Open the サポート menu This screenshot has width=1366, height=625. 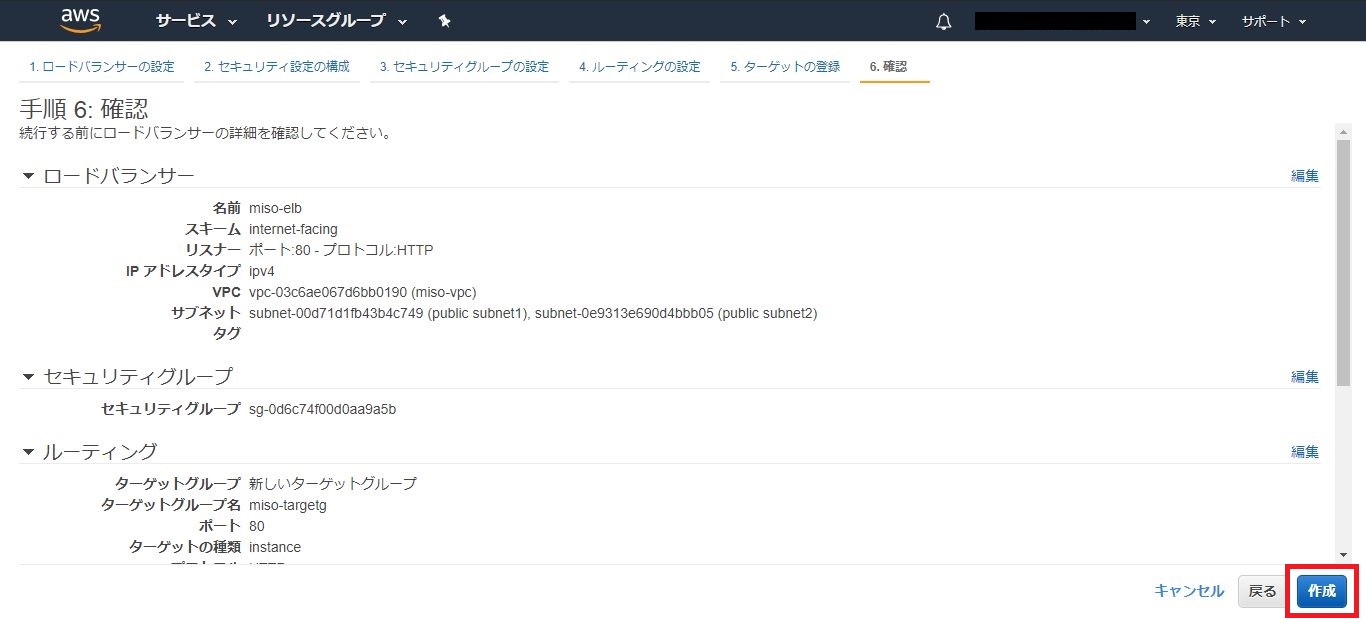tap(1273, 21)
